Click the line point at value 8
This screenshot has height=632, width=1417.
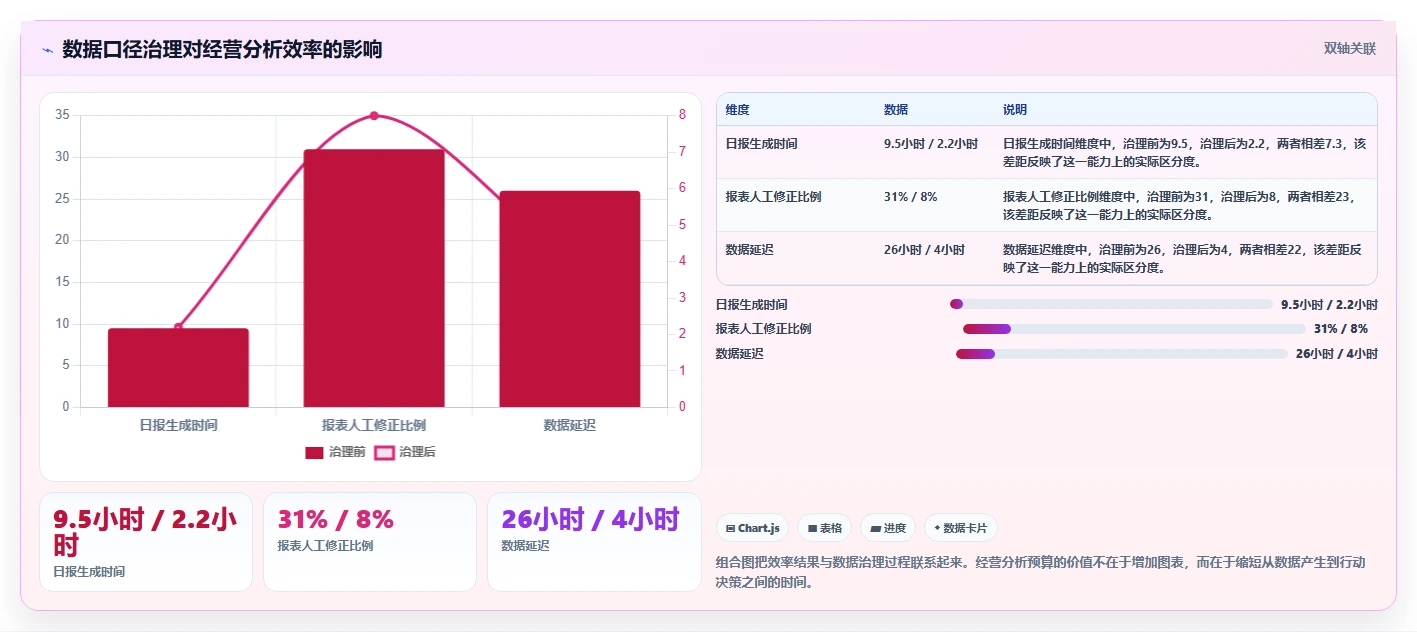click(x=374, y=116)
